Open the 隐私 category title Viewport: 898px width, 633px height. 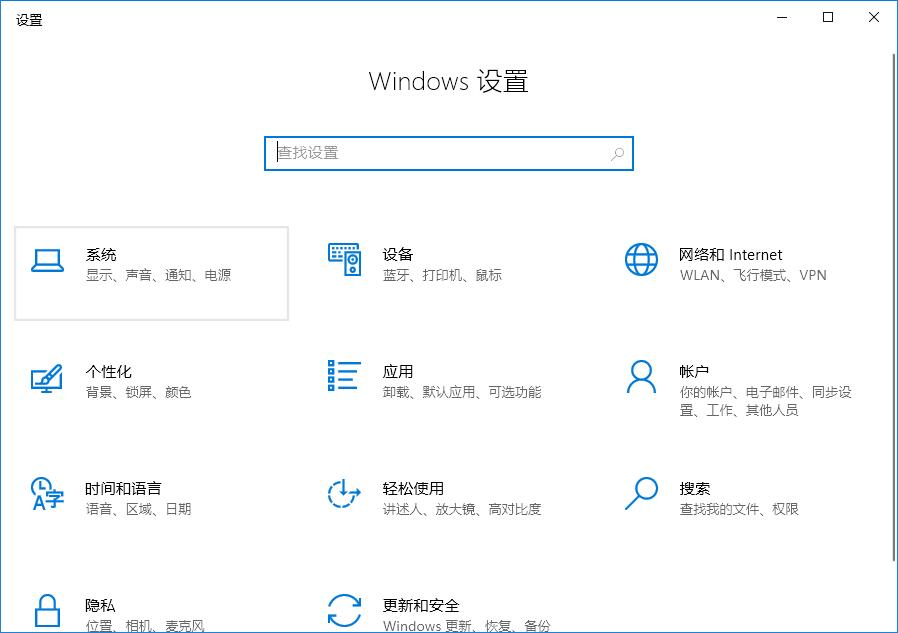point(100,606)
